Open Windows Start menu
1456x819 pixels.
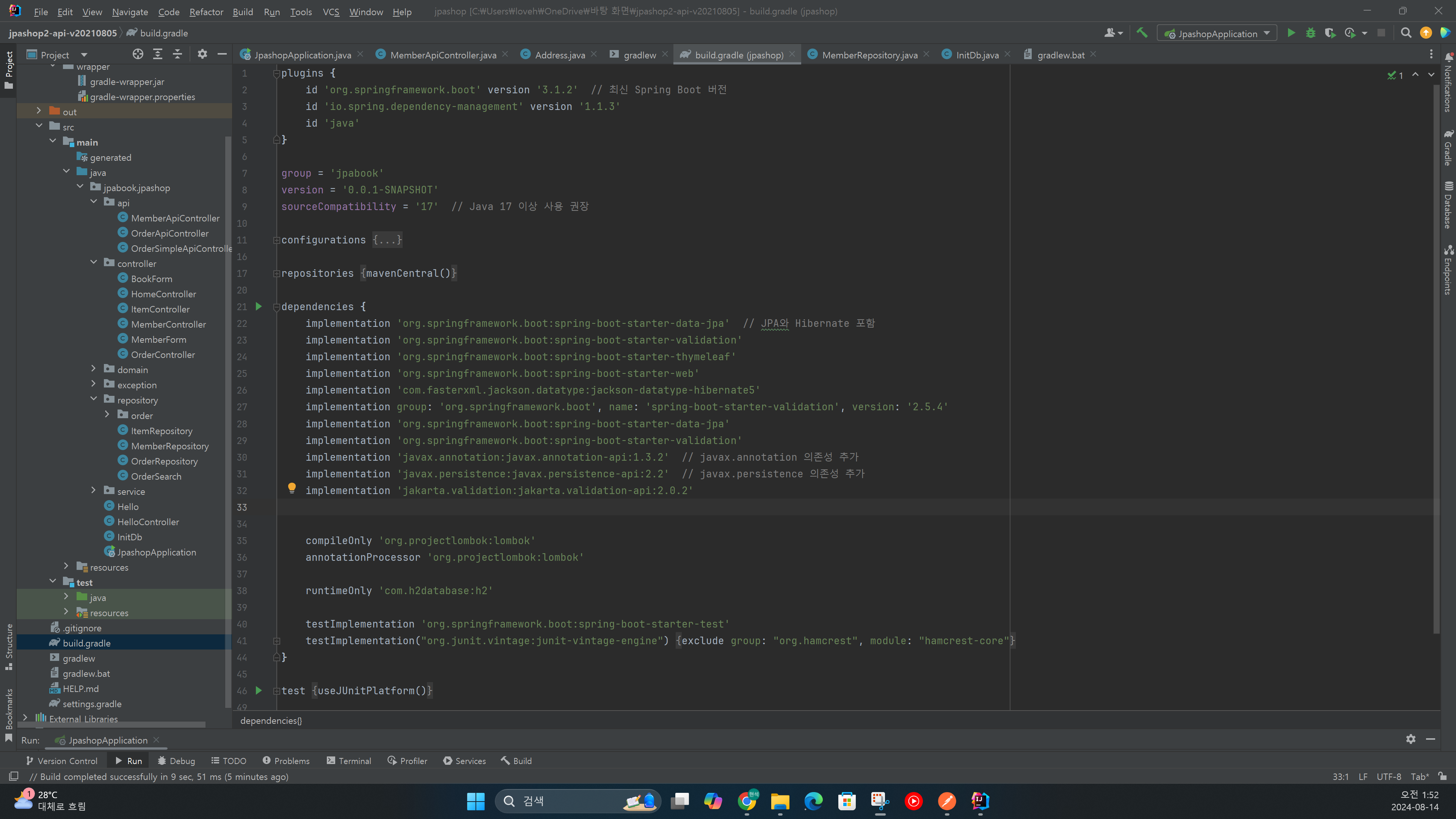coord(476,801)
